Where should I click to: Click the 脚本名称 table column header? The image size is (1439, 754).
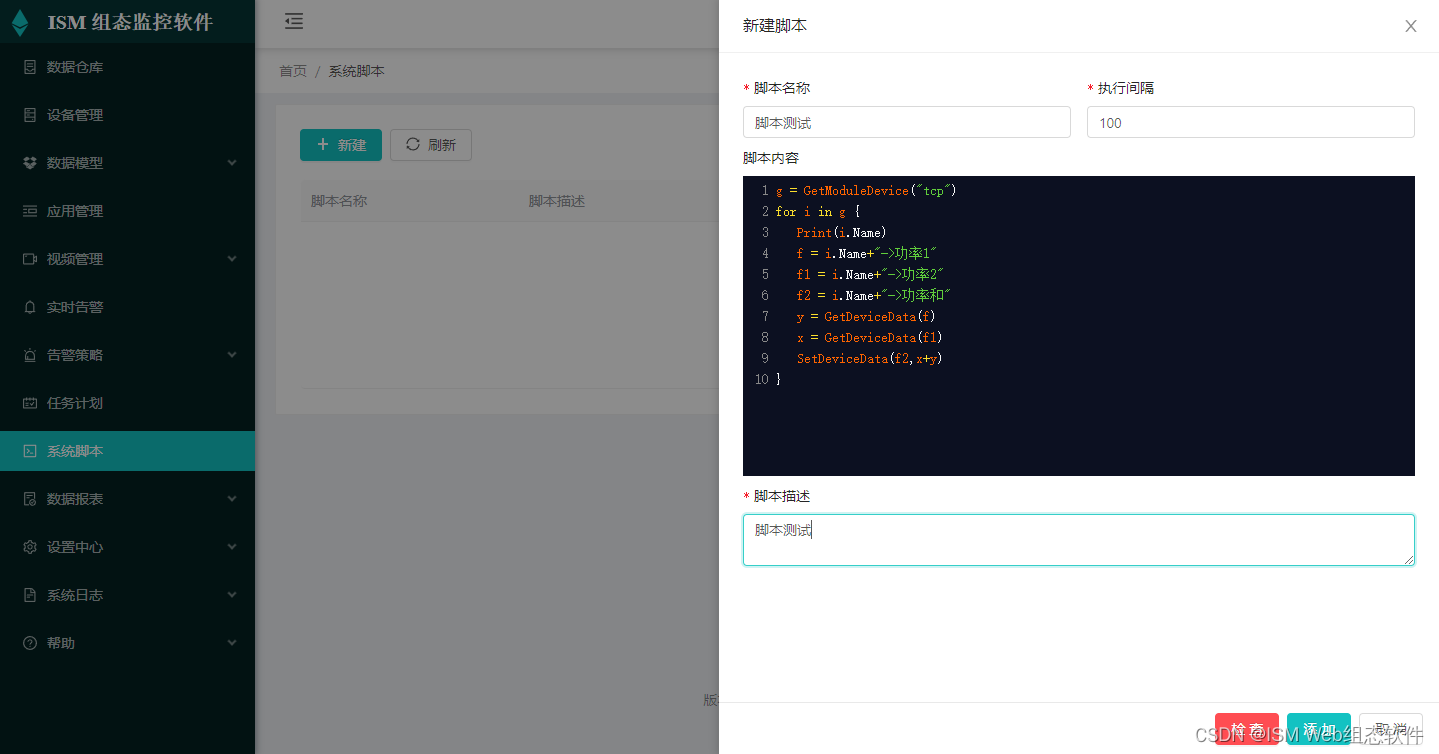[x=339, y=201]
